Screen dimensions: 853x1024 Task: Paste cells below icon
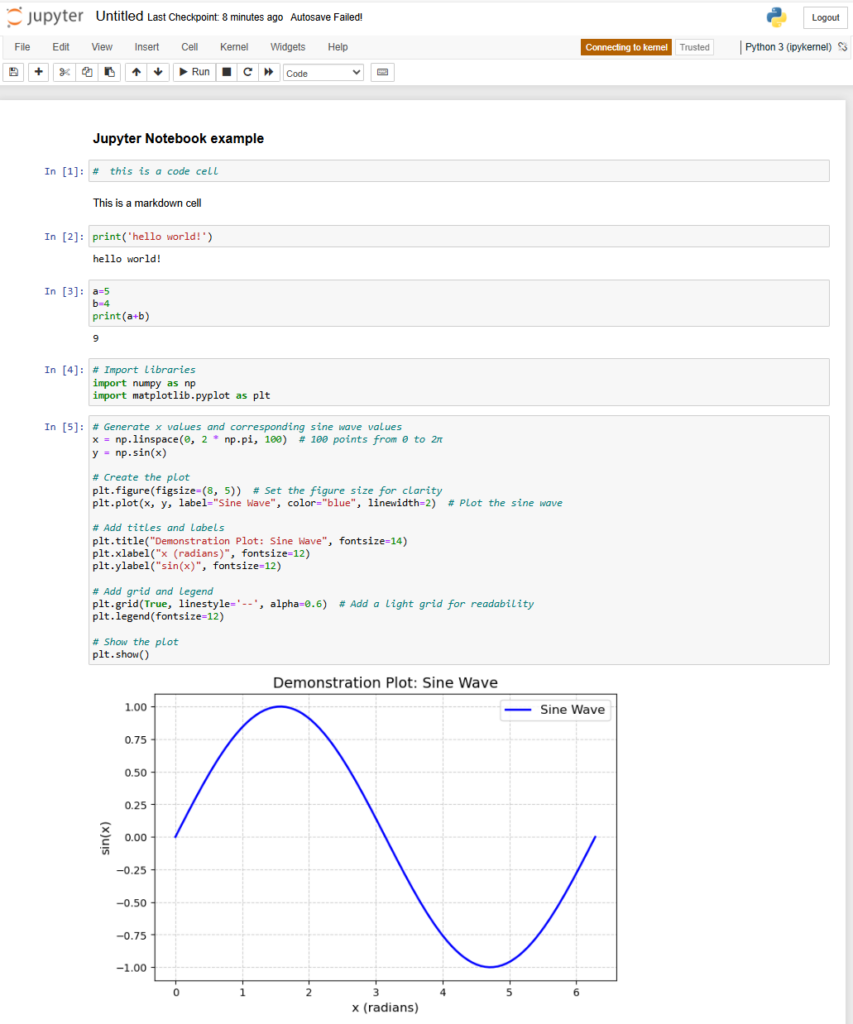109,72
